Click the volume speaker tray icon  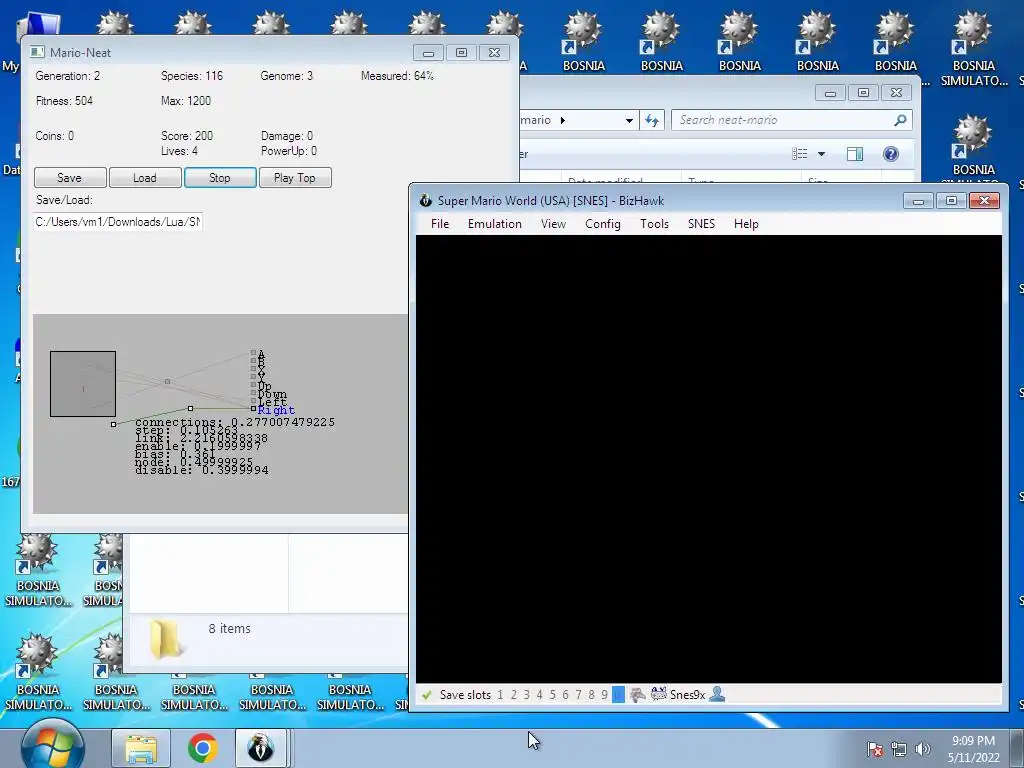[923, 749]
